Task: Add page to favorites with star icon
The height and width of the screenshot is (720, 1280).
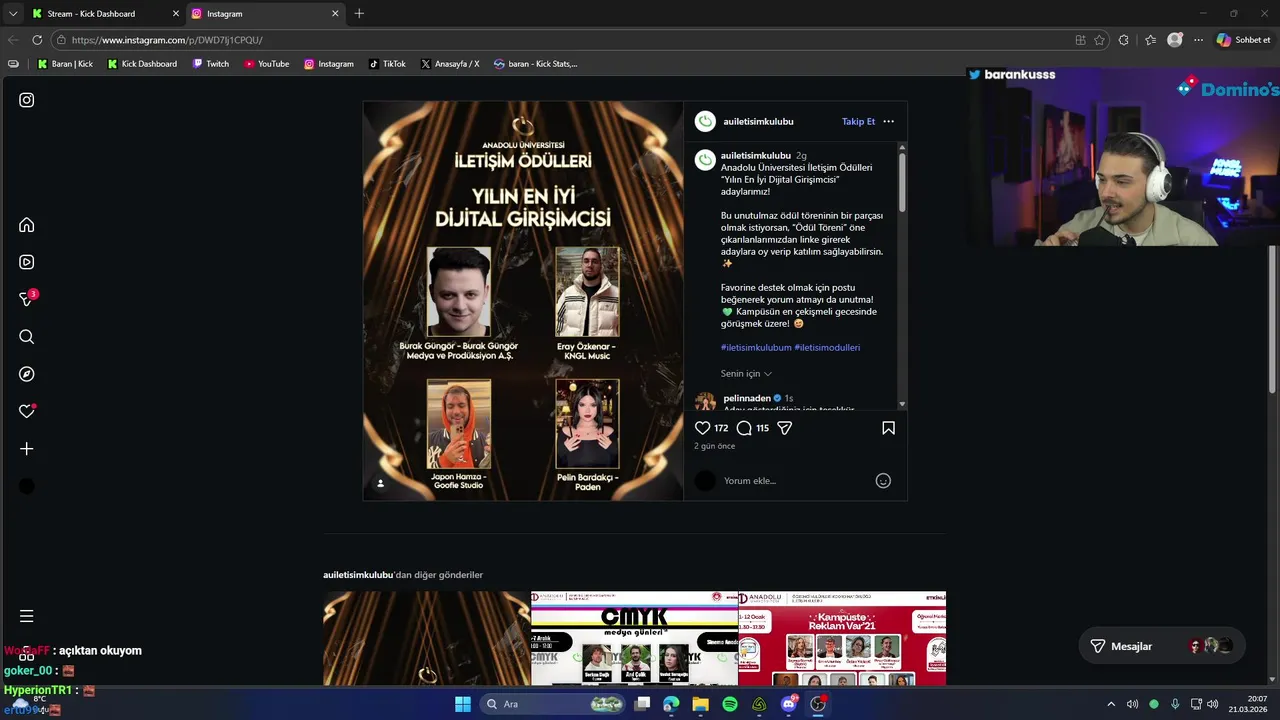Action: (x=1099, y=40)
